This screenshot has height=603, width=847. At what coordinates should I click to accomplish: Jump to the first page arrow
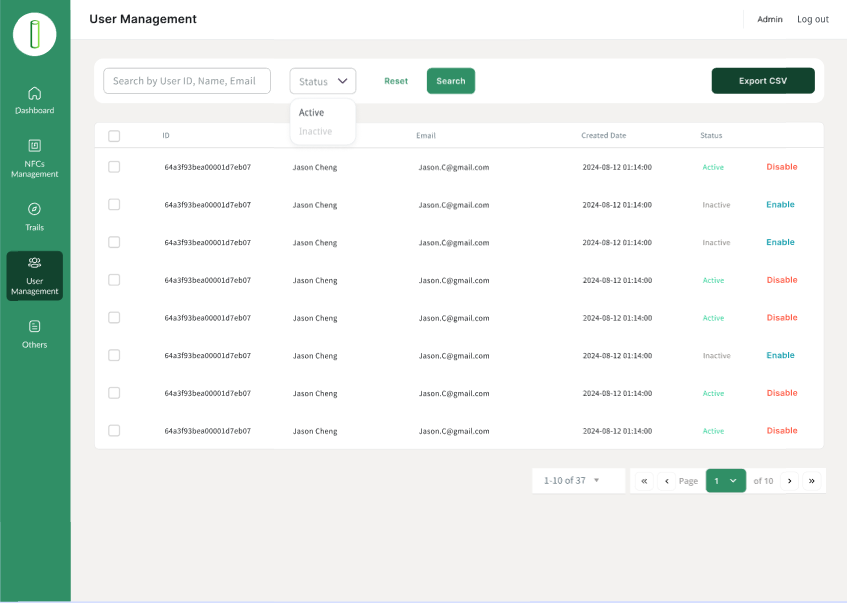click(x=644, y=481)
